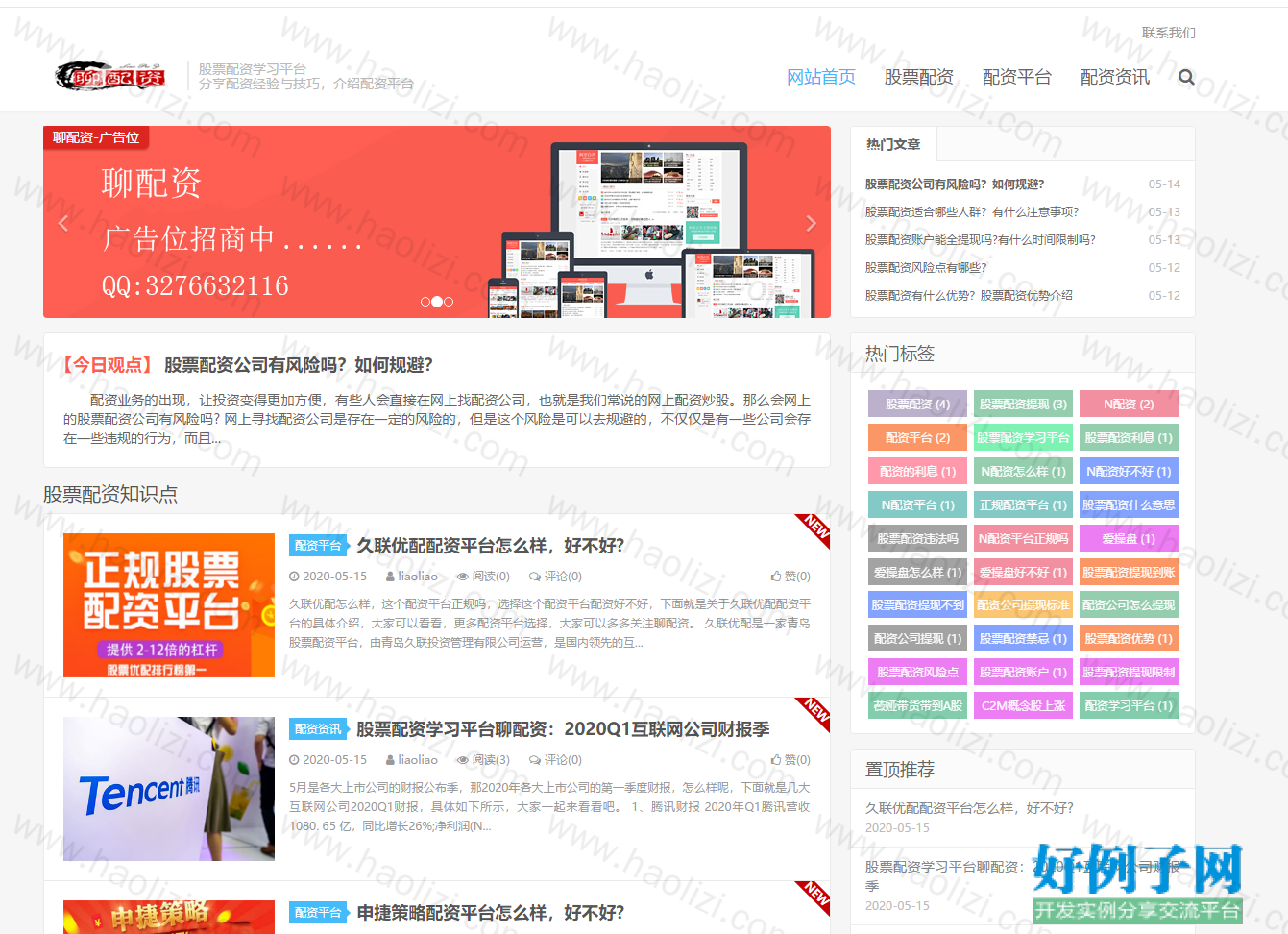Open the search magnifier in the header
The height and width of the screenshot is (934, 1288).
[1186, 77]
